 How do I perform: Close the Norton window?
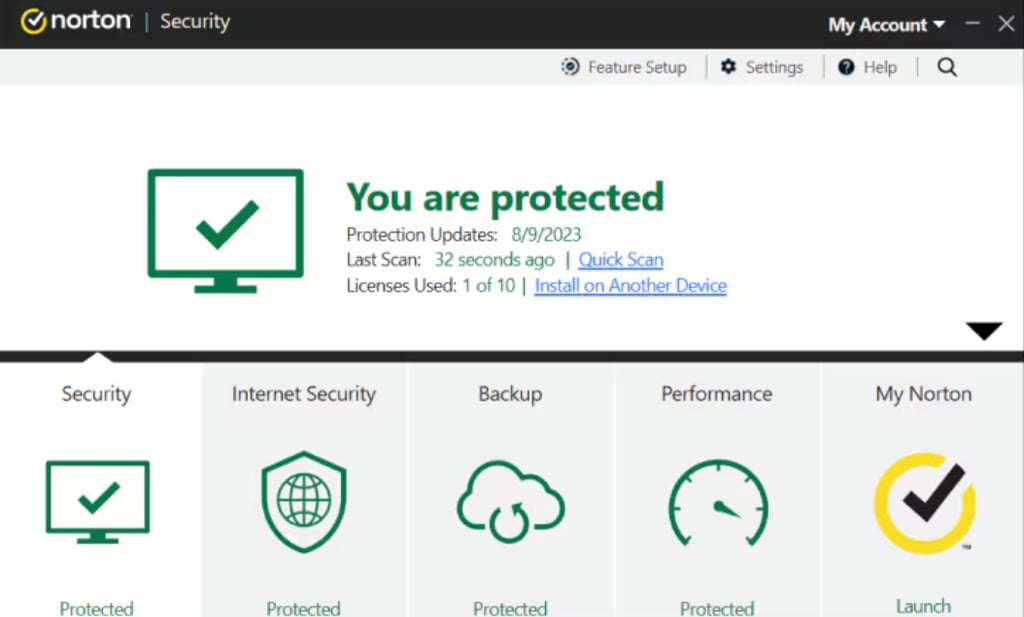[x=1006, y=24]
